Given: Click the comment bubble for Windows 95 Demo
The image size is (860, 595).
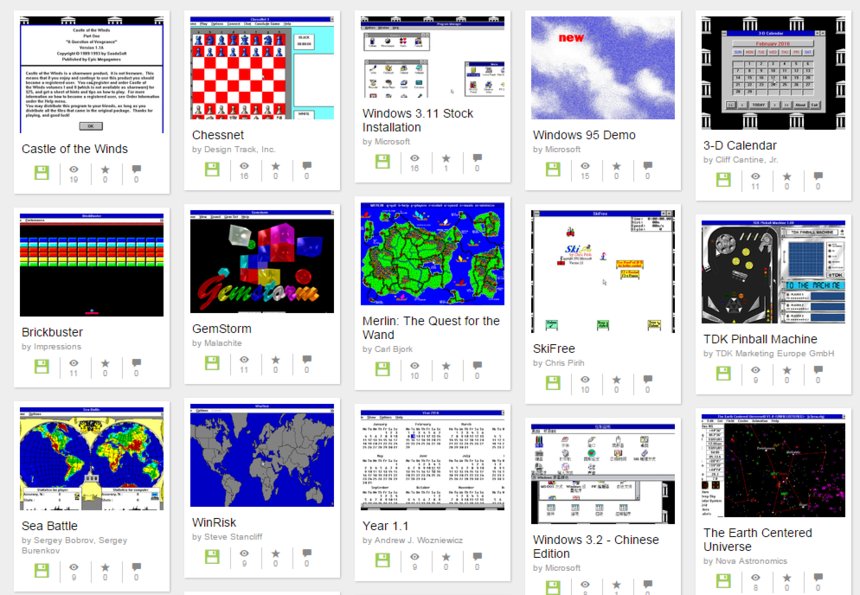Looking at the screenshot, I should 648,166.
